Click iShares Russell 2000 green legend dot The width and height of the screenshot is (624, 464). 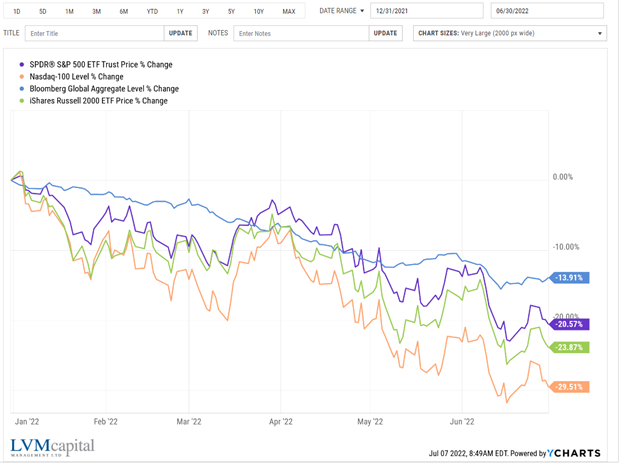(22, 101)
